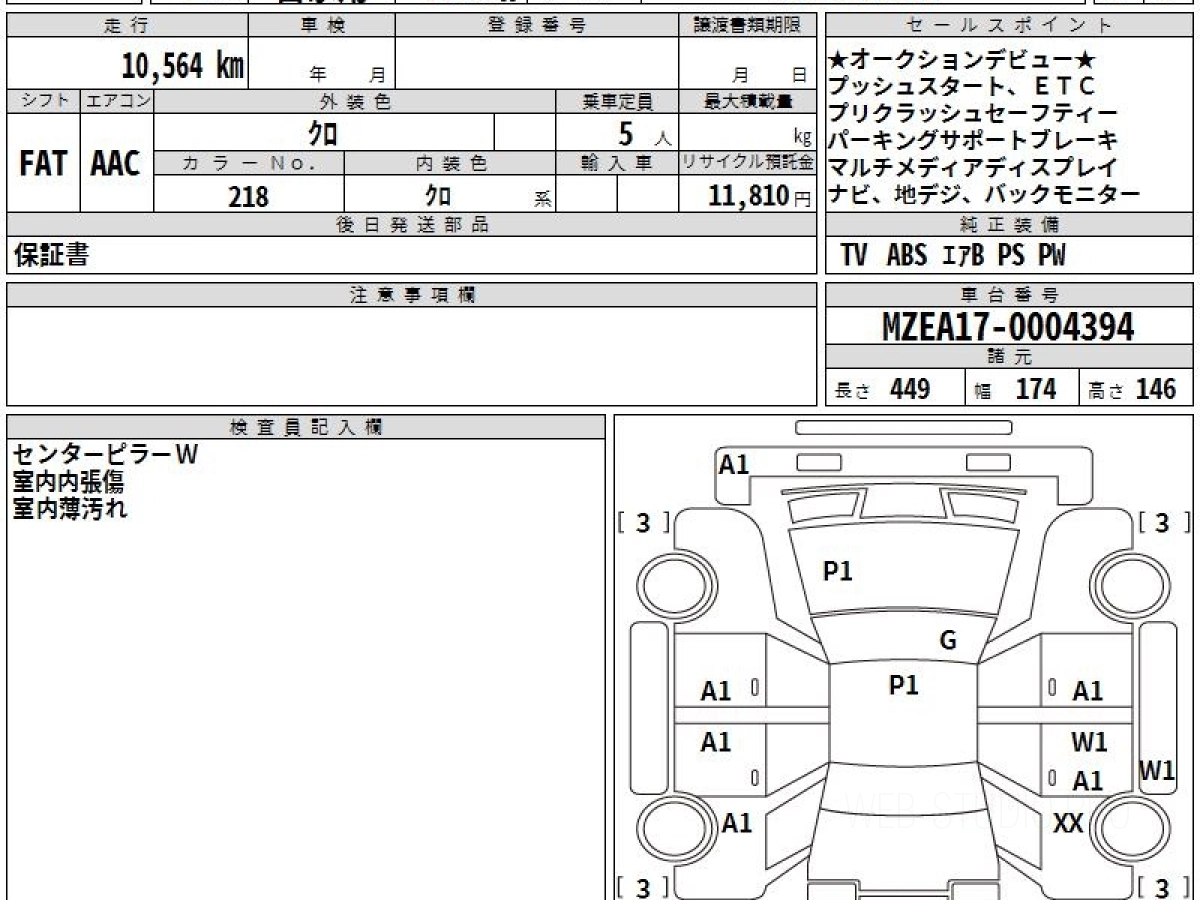Click the 保証書 entry
The image size is (1200, 900).
tap(51, 256)
